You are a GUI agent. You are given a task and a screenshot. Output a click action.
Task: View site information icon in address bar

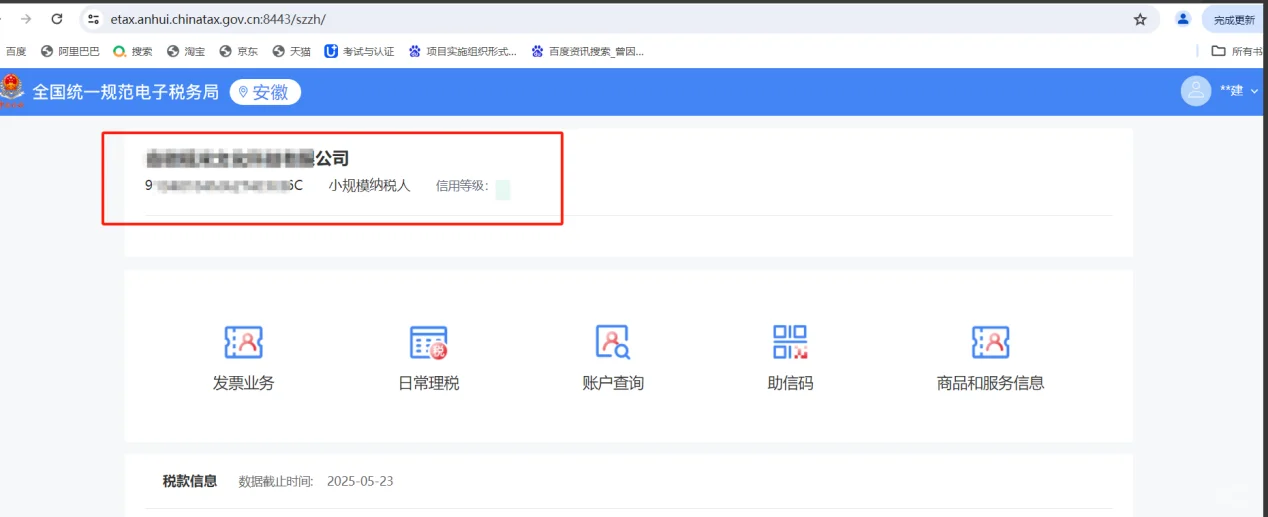[x=94, y=19]
